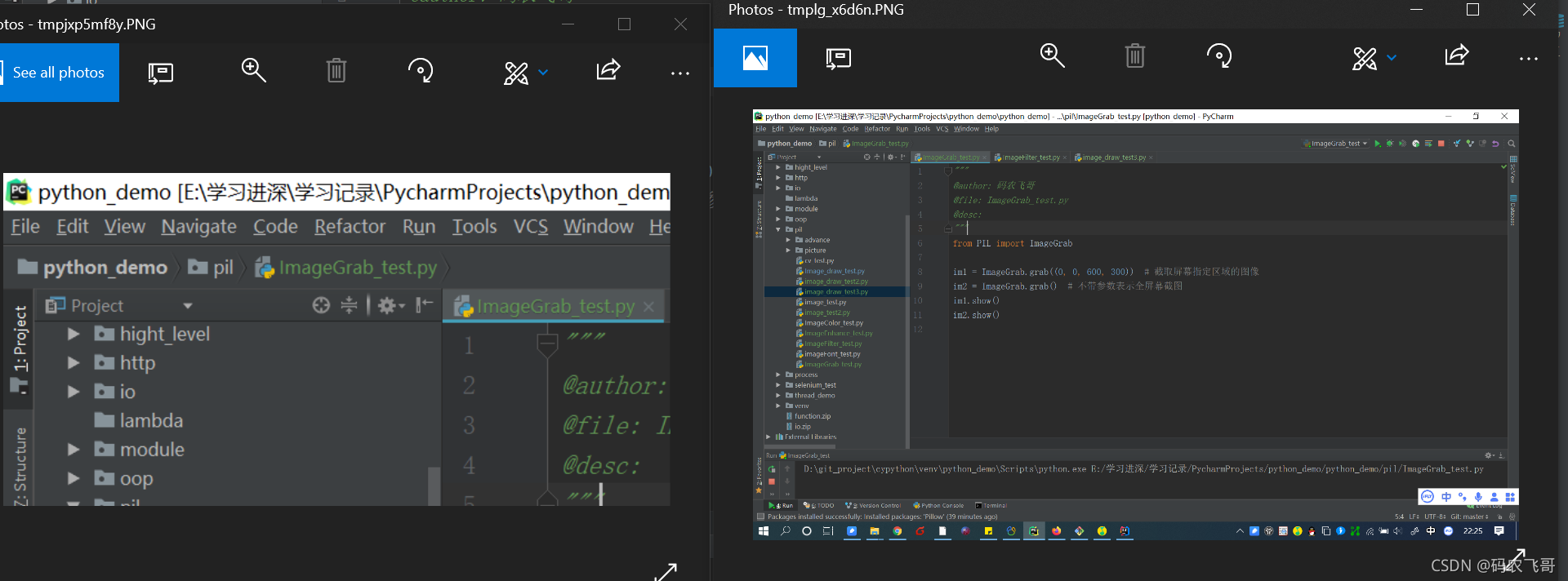Share the tmpjxp5mf8y.PNG photo

[x=608, y=71]
